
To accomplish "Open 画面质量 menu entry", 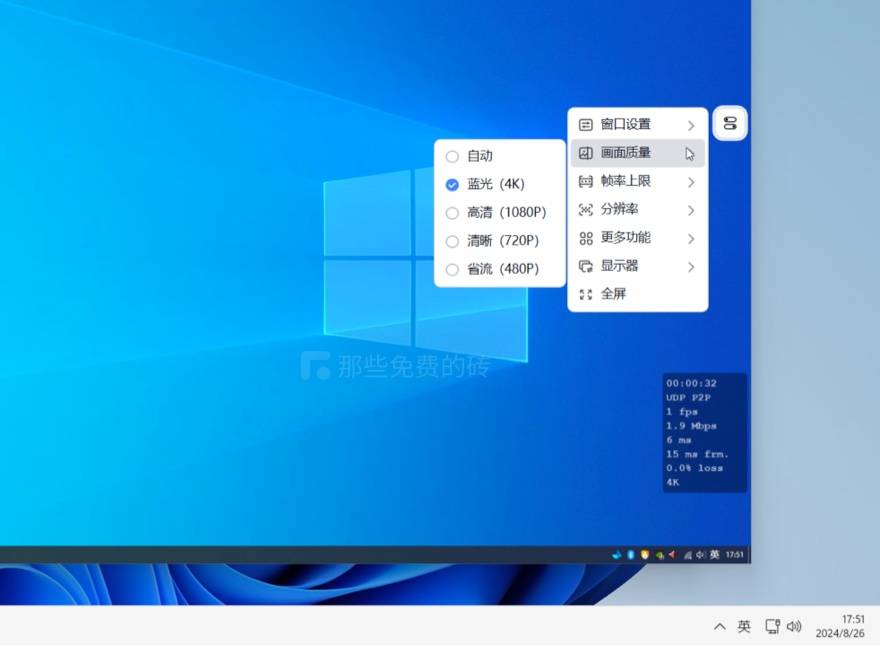I will [x=638, y=153].
